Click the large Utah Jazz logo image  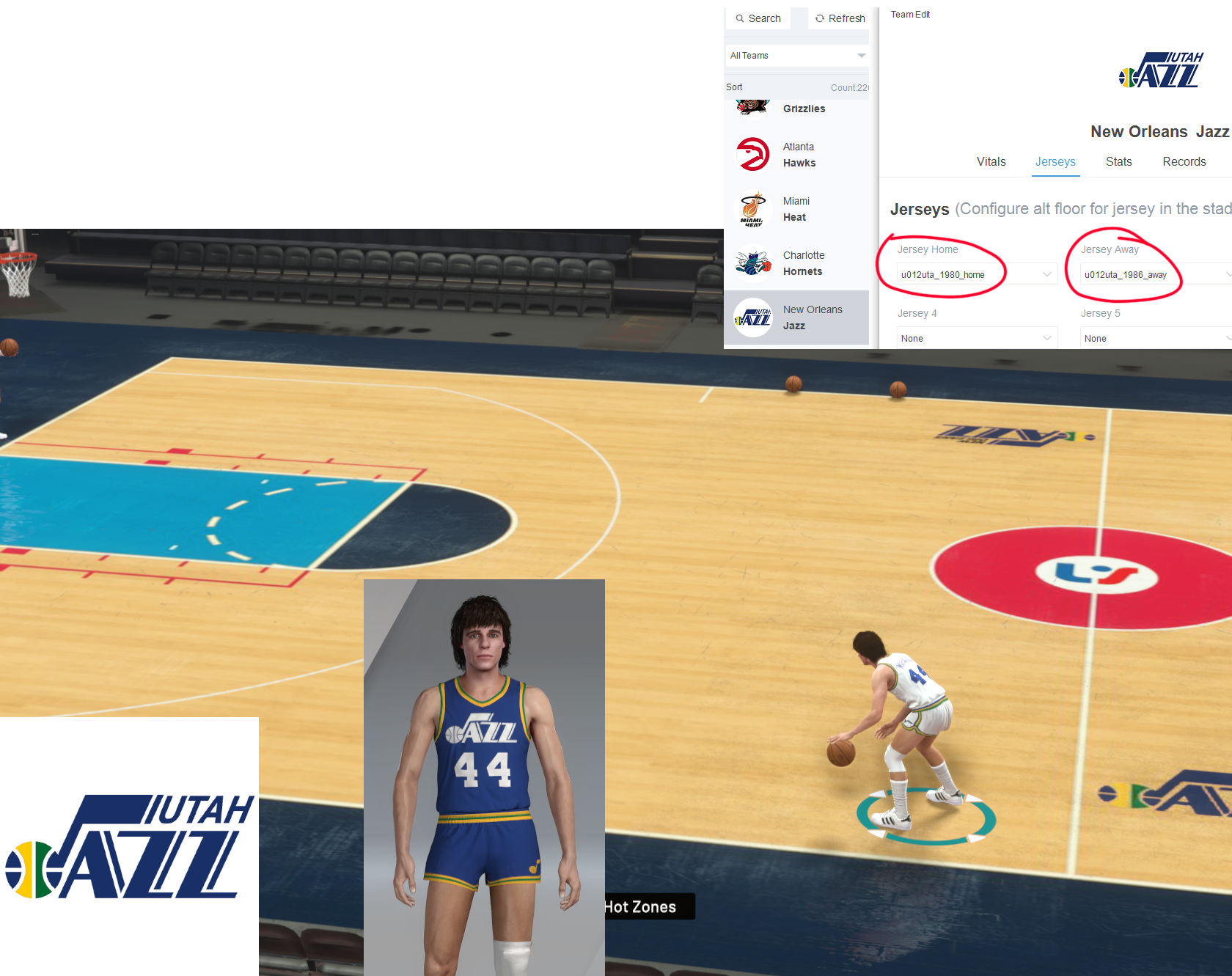(x=129, y=847)
